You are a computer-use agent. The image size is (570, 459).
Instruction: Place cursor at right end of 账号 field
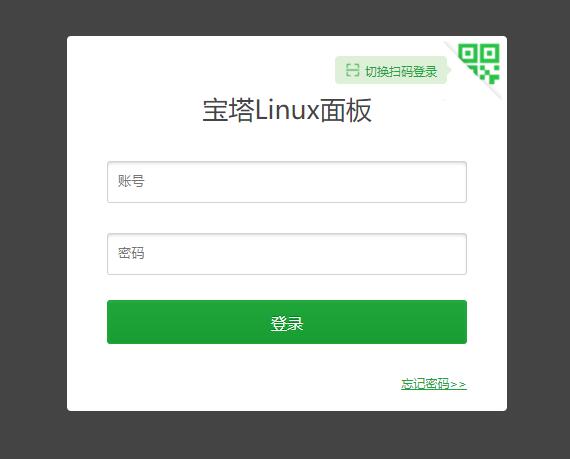click(461, 182)
